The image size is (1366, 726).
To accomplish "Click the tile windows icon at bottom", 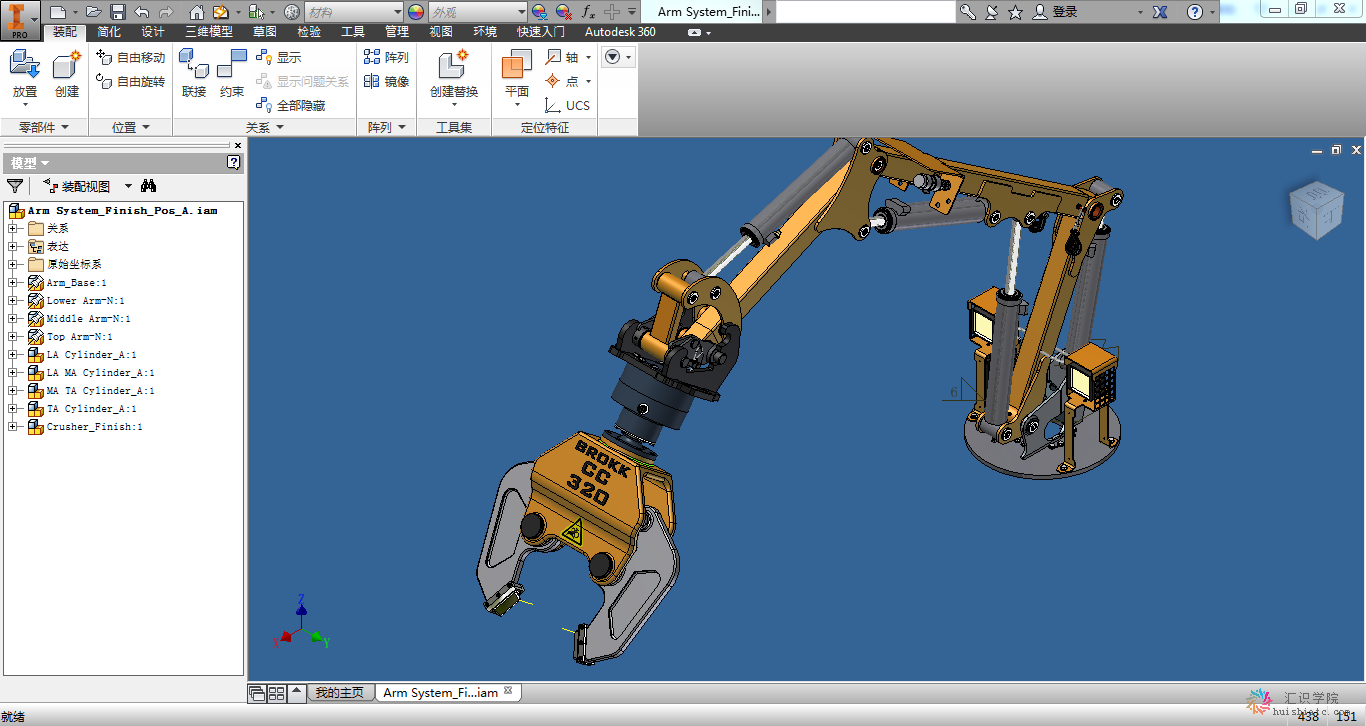I will pos(277,693).
